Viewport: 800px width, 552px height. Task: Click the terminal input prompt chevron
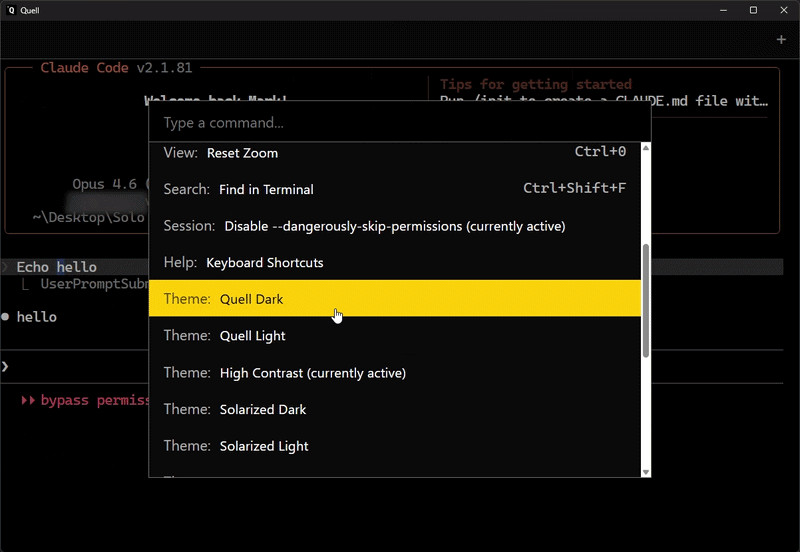click(5, 366)
